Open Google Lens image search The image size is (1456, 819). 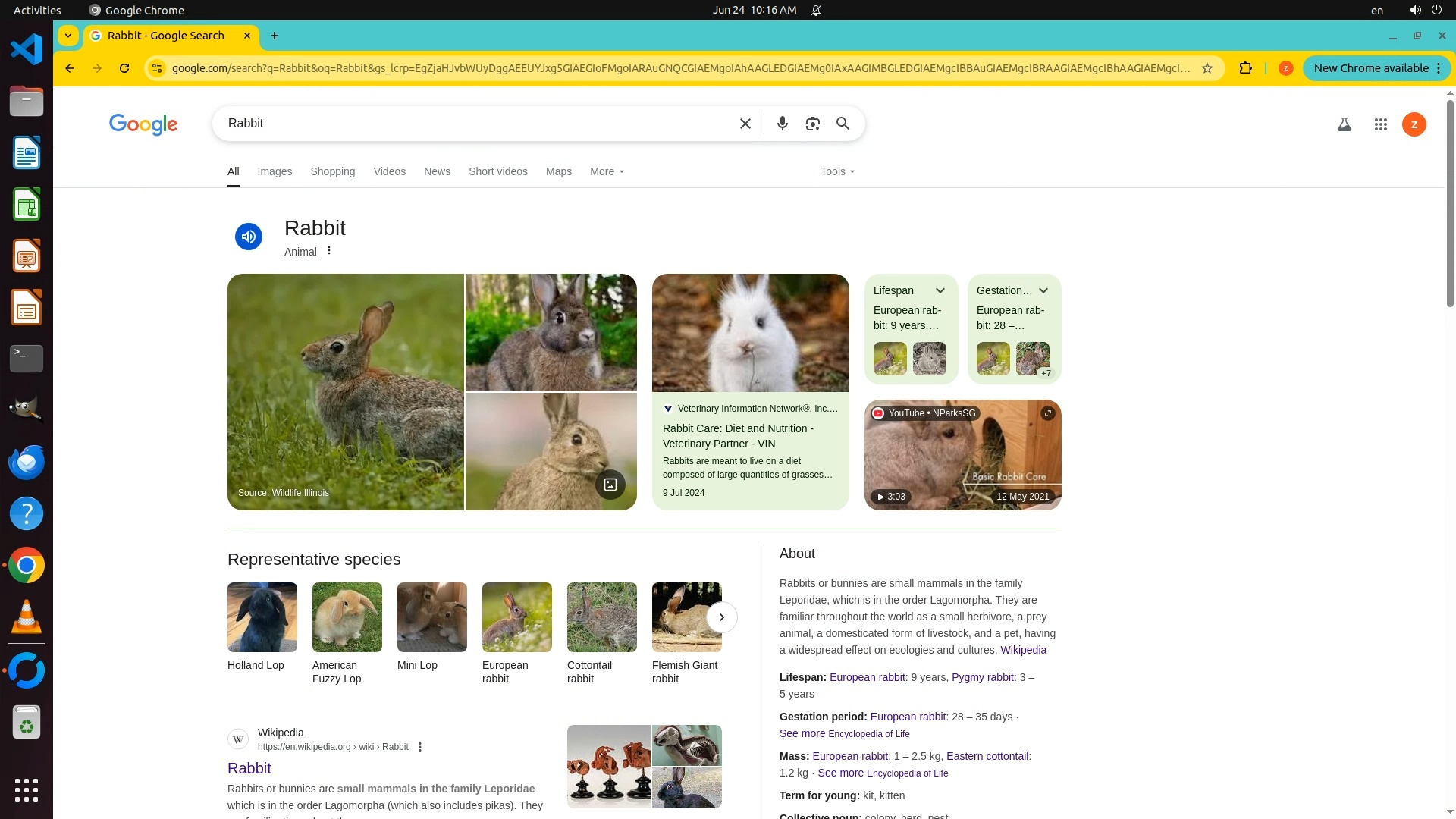click(812, 124)
